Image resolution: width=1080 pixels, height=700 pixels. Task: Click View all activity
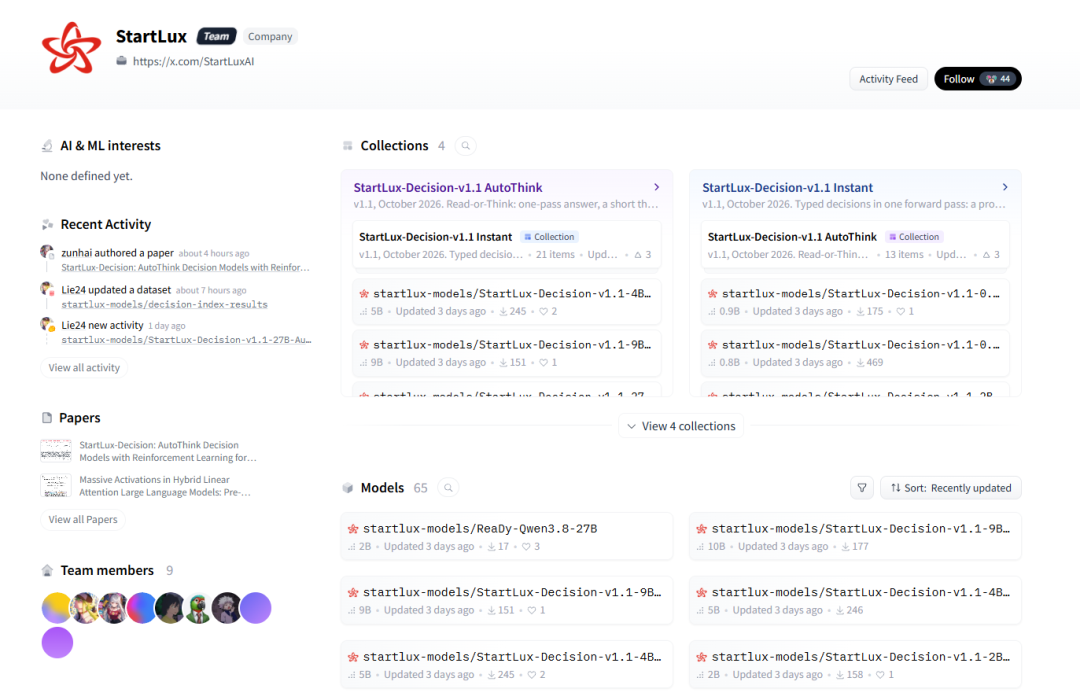tap(84, 368)
